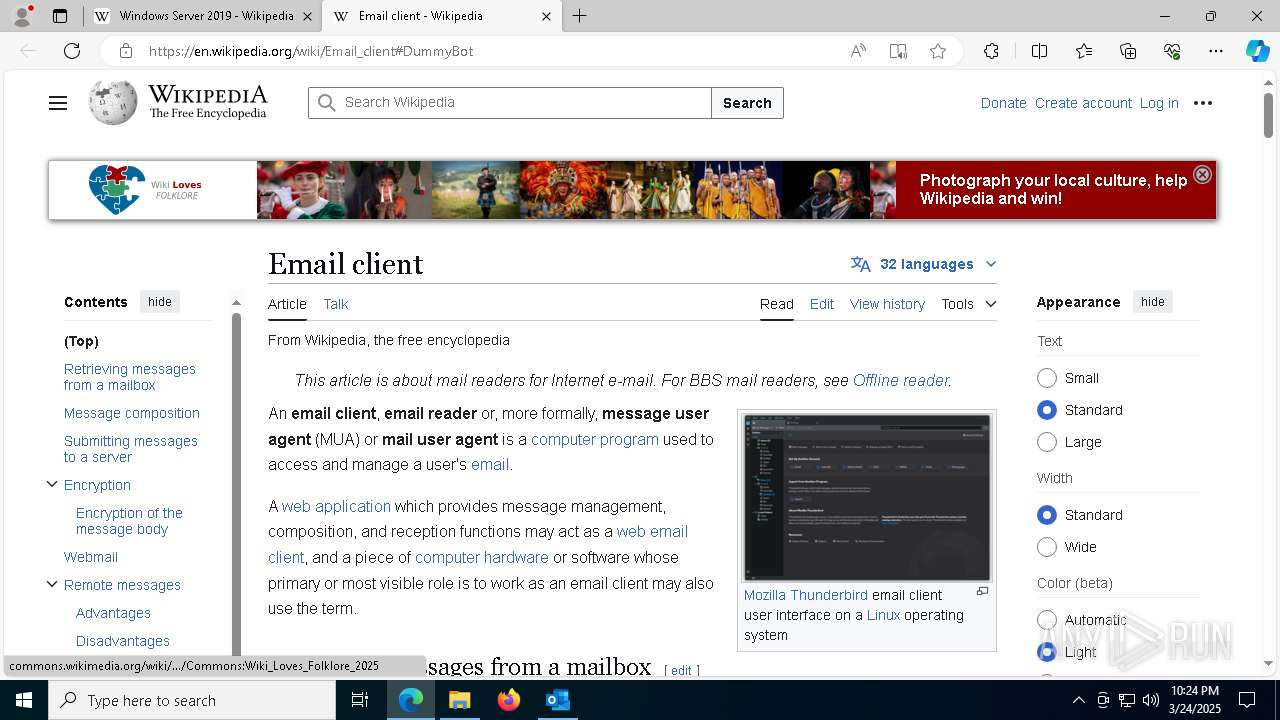
Task: Open the Thunderbird screenshot thumbnail
Action: tap(867, 497)
